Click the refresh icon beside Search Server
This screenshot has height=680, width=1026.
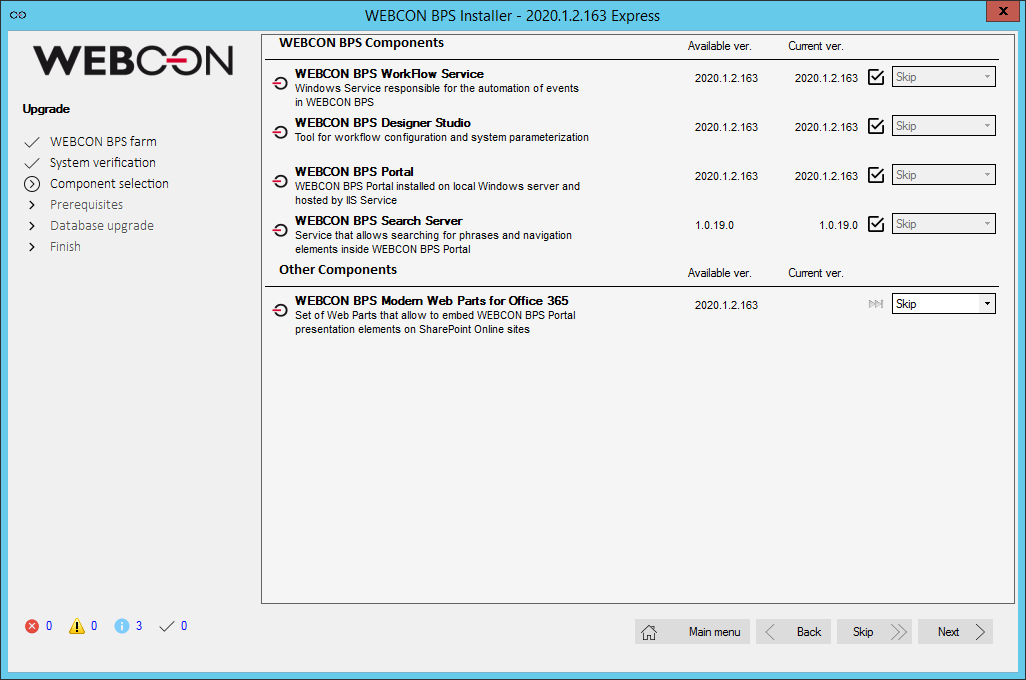(280, 230)
